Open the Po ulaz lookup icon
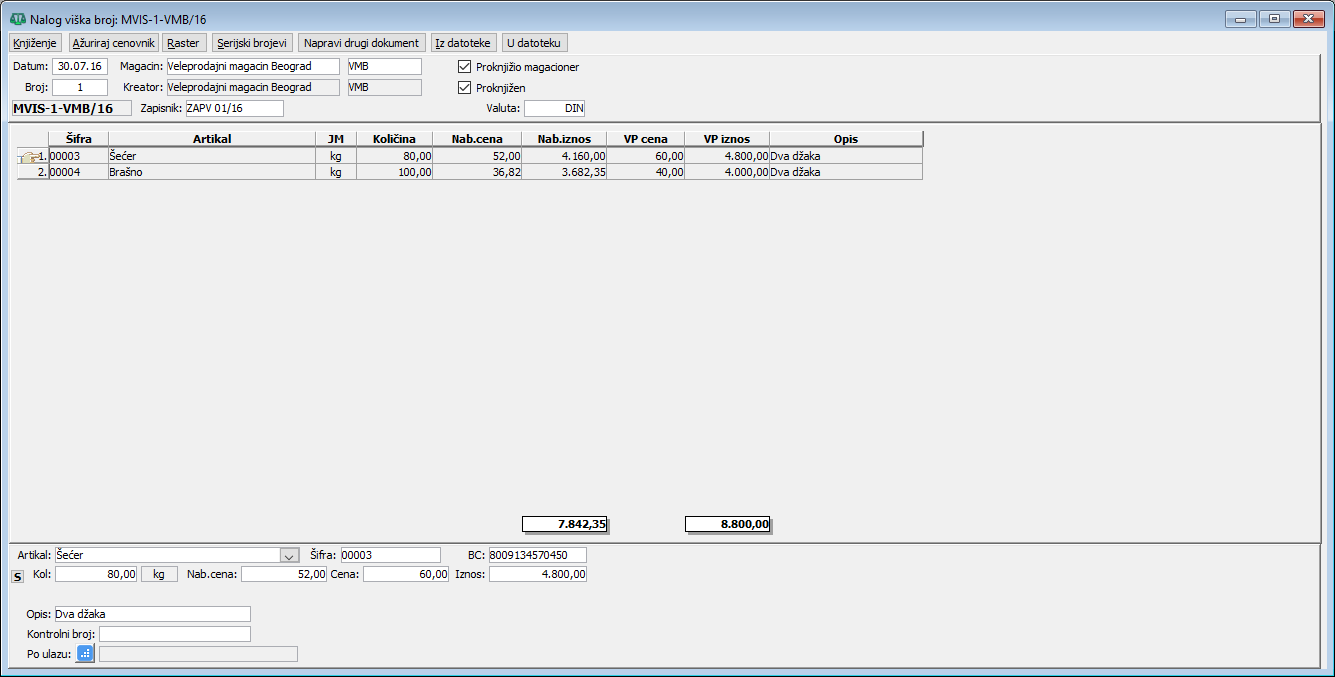The image size is (1335, 677). coord(86,654)
